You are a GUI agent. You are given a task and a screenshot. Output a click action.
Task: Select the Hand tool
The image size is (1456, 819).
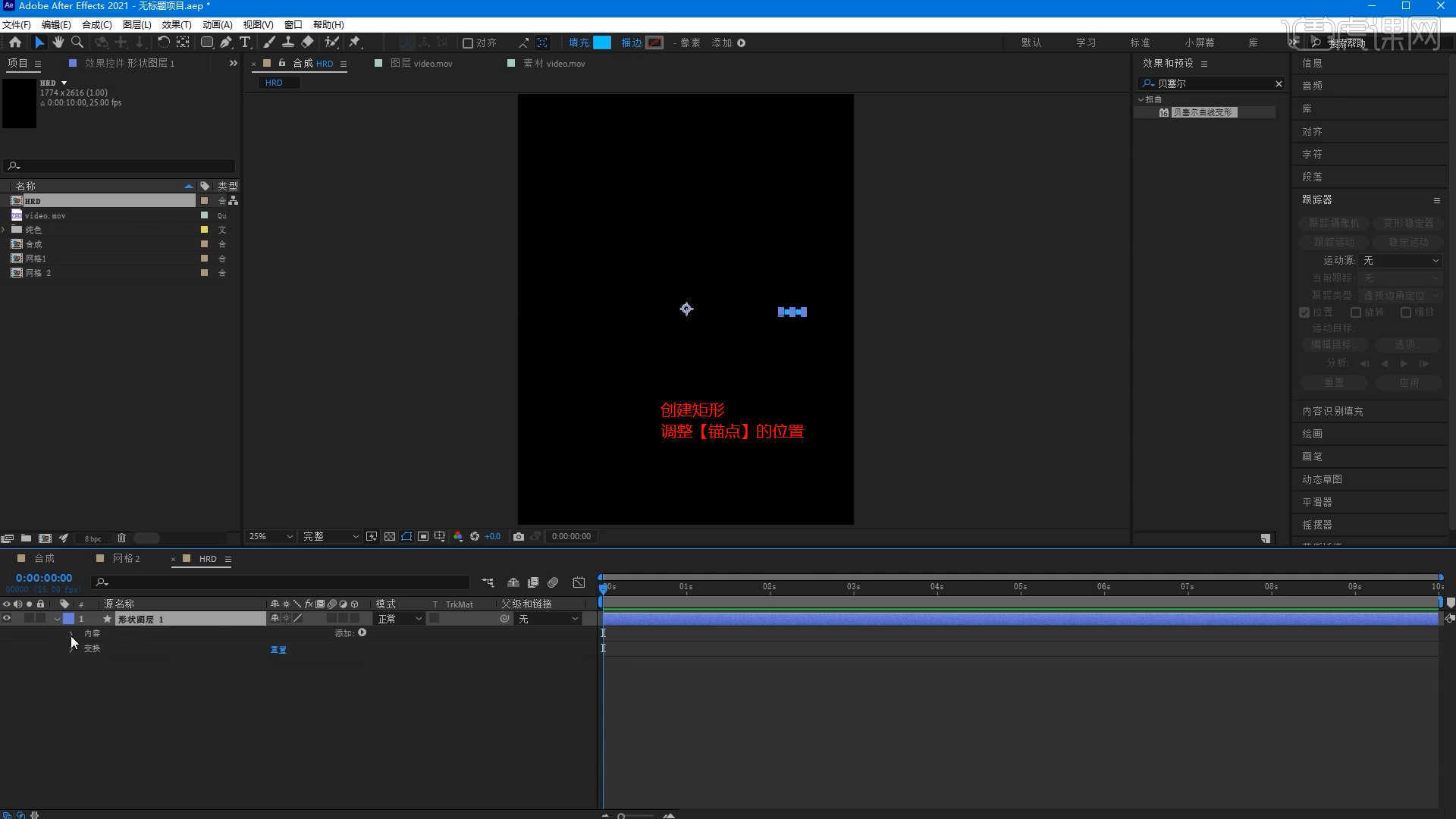[58, 42]
